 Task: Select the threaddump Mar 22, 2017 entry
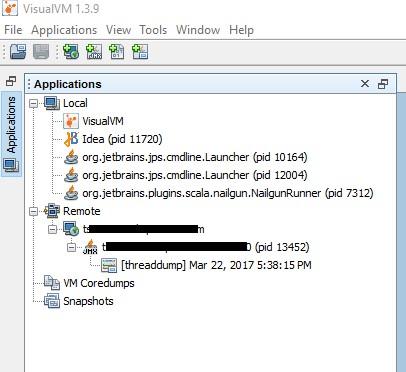click(216, 265)
